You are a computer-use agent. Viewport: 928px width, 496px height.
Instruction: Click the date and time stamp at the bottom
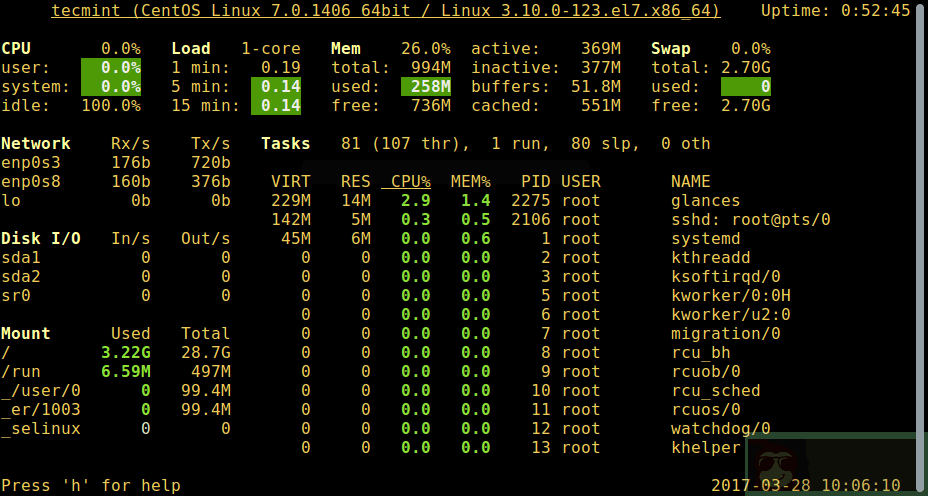point(805,485)
